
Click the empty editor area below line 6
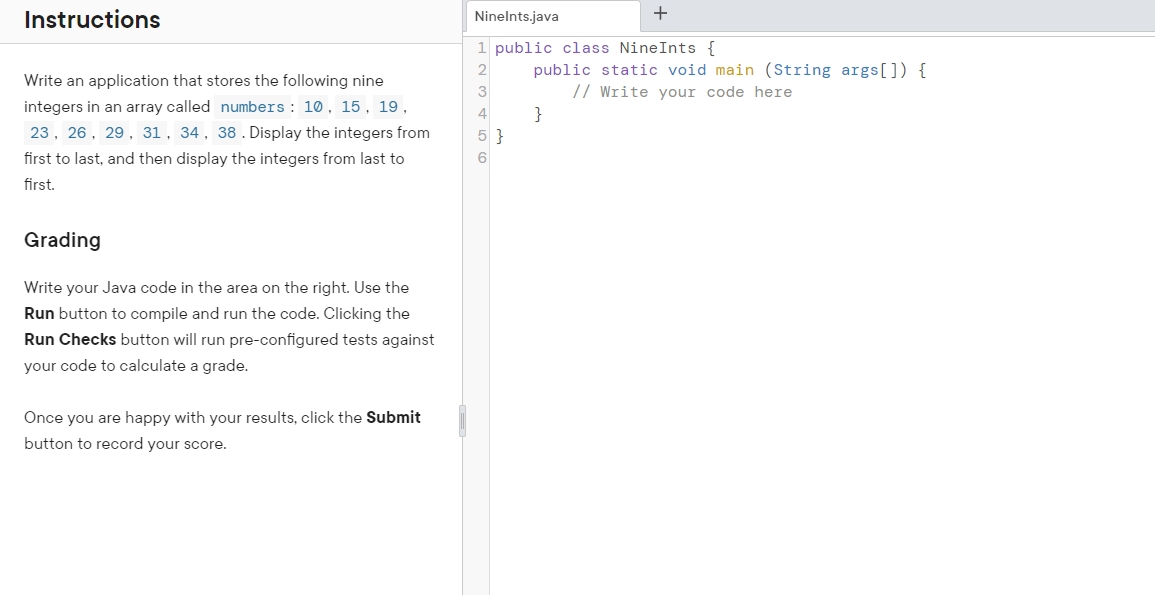click(750, 300)
